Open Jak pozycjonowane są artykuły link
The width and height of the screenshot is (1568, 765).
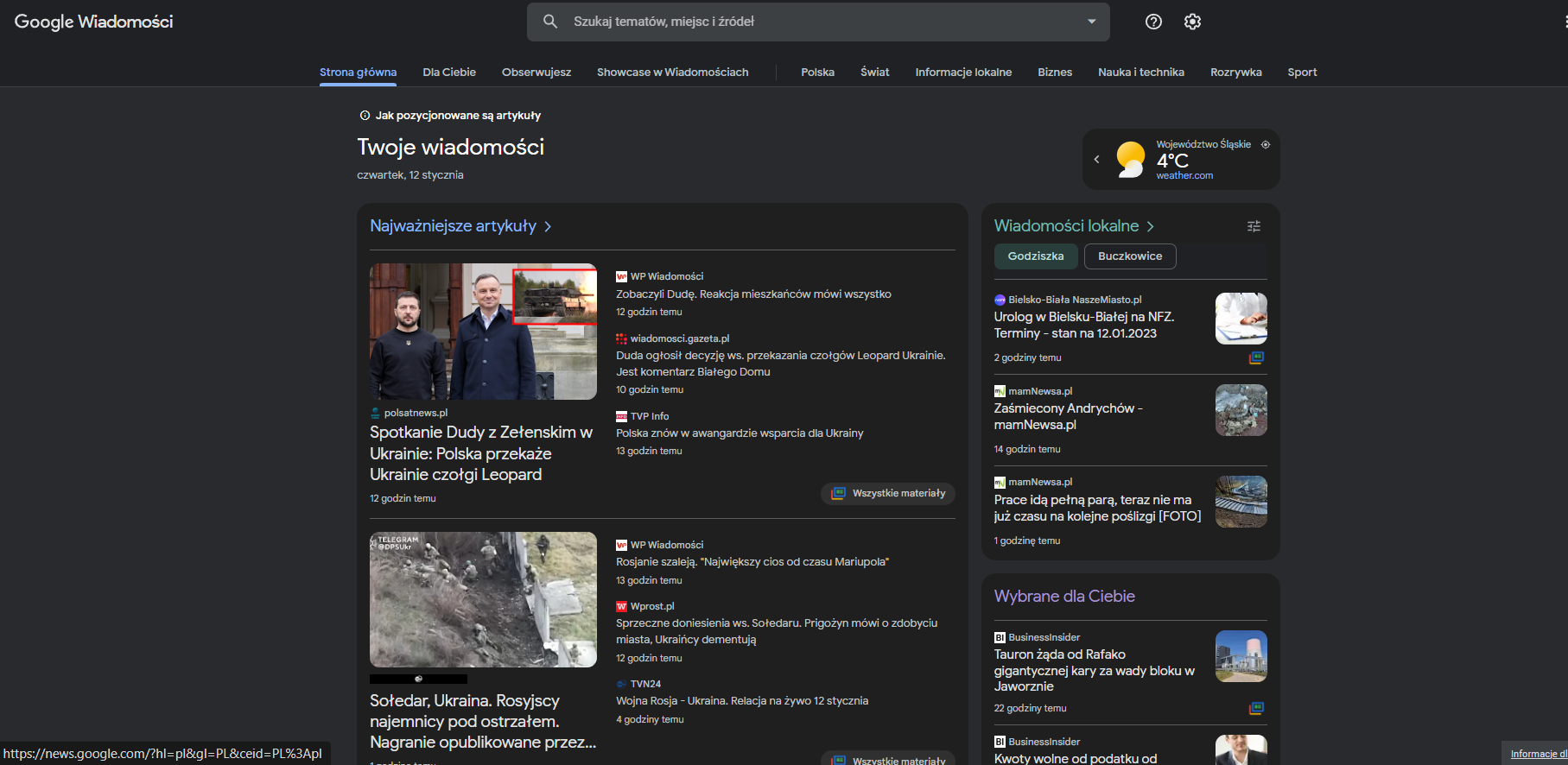[x=458, y=116]
